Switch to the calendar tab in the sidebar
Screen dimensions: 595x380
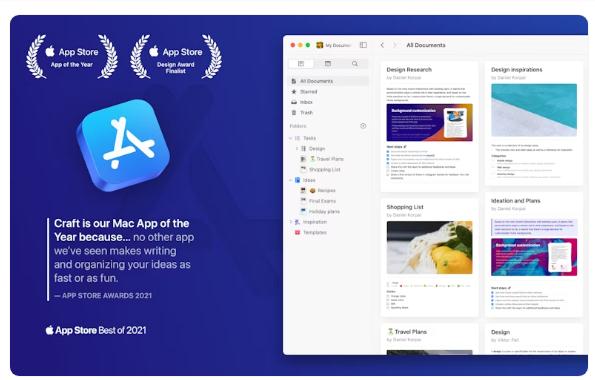click(328, 64)
